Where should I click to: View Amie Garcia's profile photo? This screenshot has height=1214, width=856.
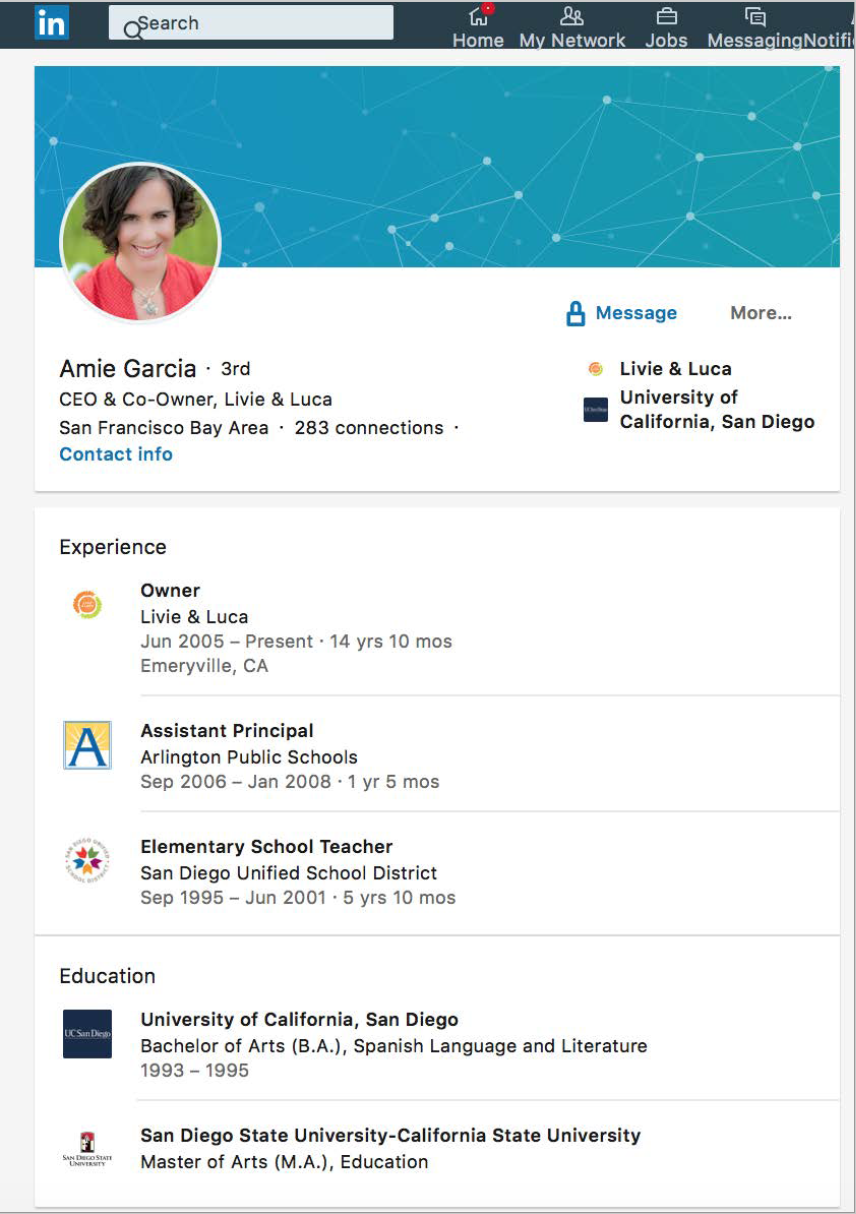point(140,243)
